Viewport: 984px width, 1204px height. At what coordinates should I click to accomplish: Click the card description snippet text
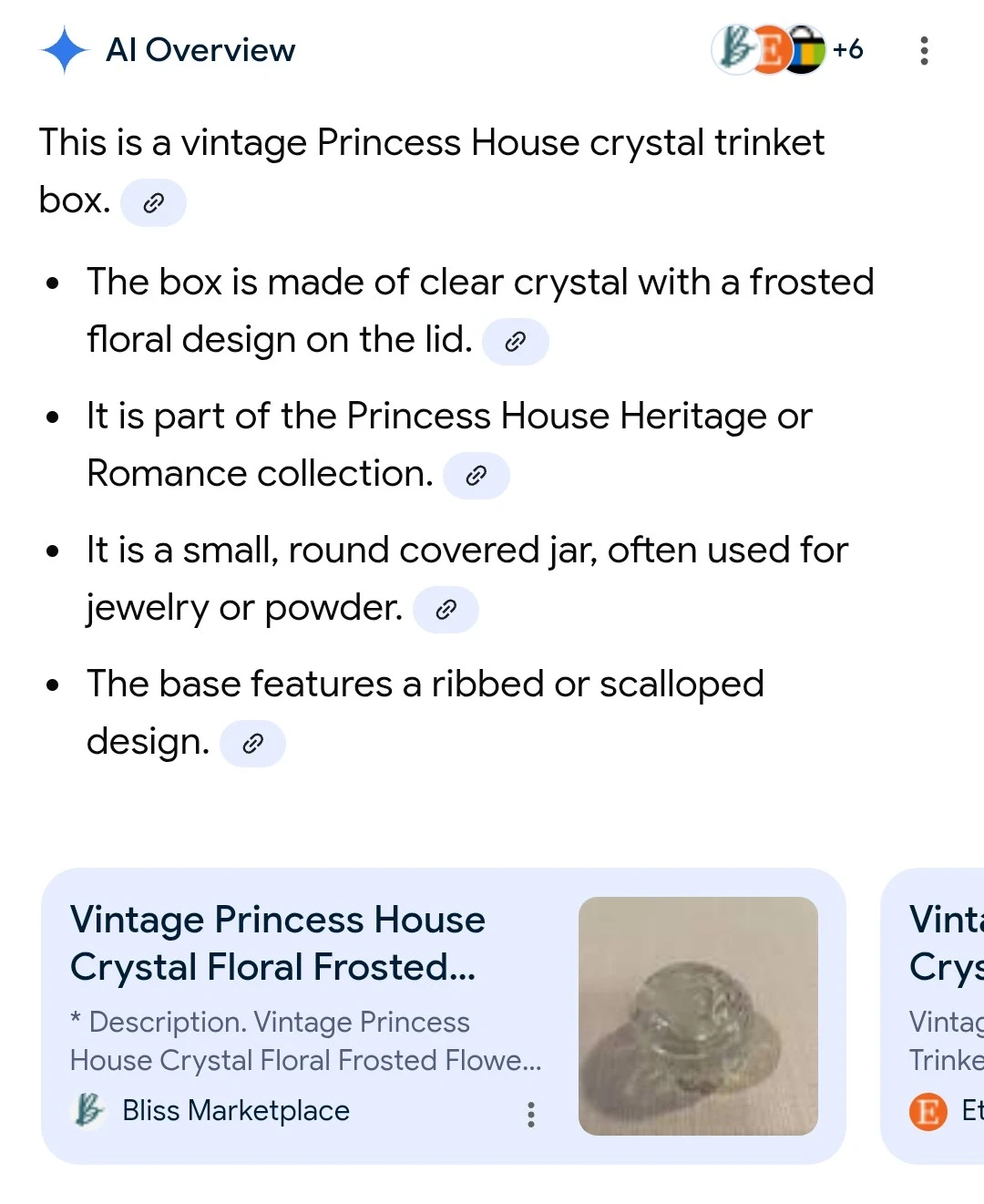point(305,1041)
